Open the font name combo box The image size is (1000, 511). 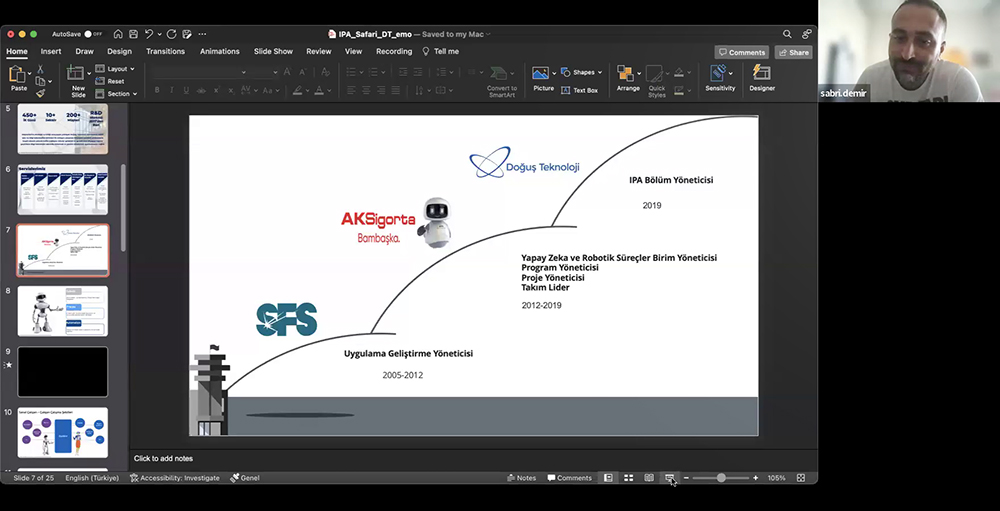[199, 72]
